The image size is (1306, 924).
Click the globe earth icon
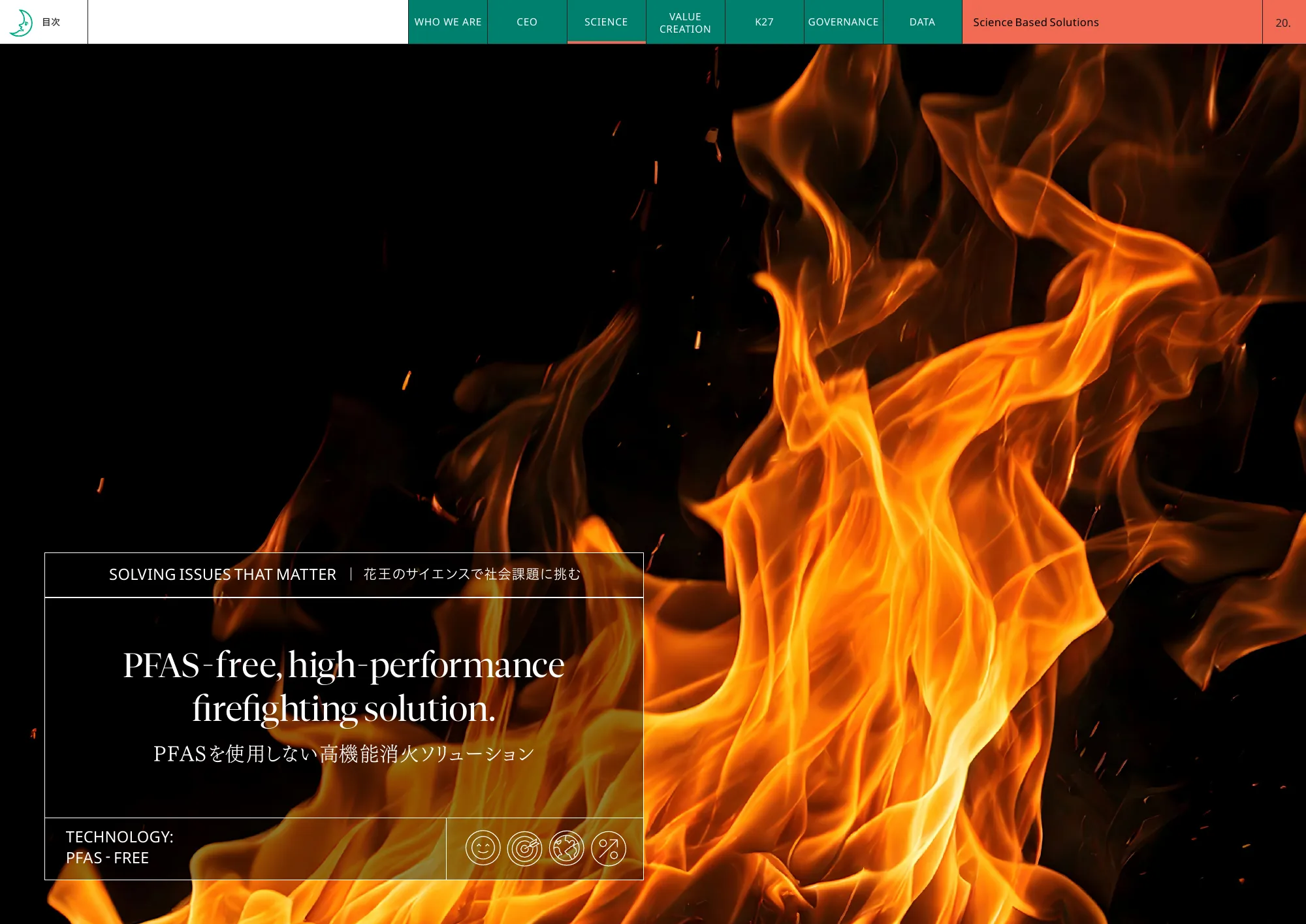click(566, 848)
